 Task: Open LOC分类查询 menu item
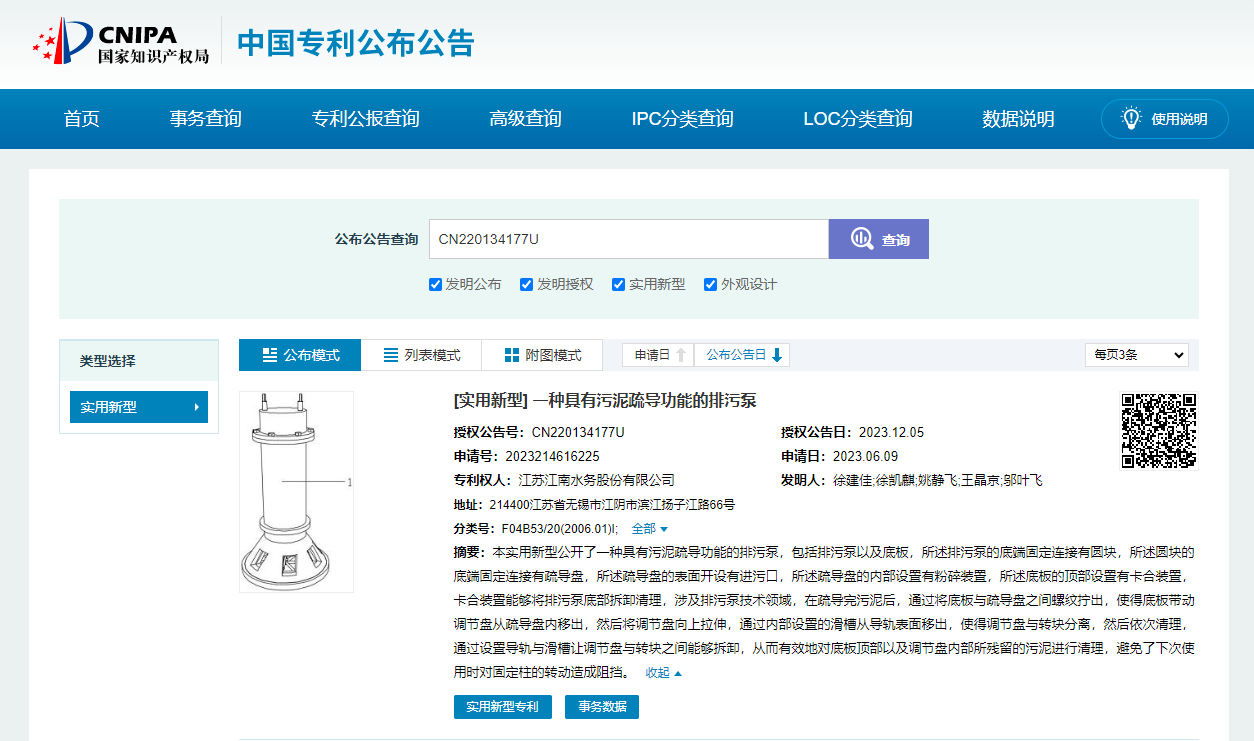point(858,119)
